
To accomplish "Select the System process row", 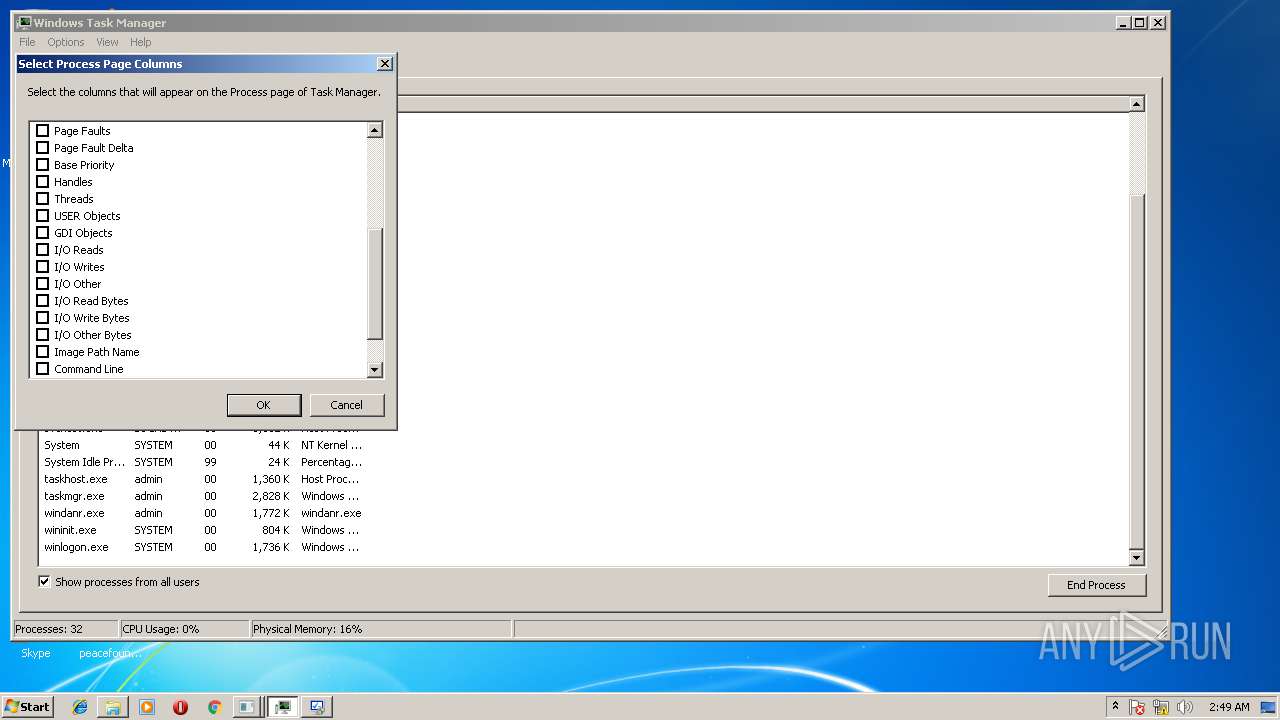I will pos(203,445).
